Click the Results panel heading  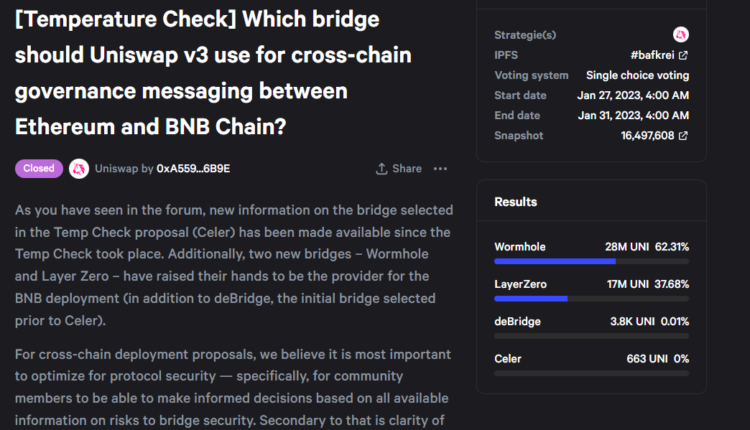click(515, 202)
